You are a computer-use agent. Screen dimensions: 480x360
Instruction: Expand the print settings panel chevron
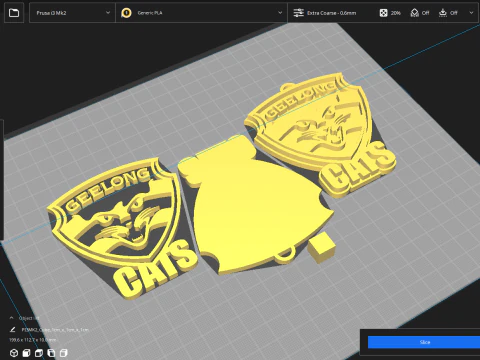pos(471,13)
